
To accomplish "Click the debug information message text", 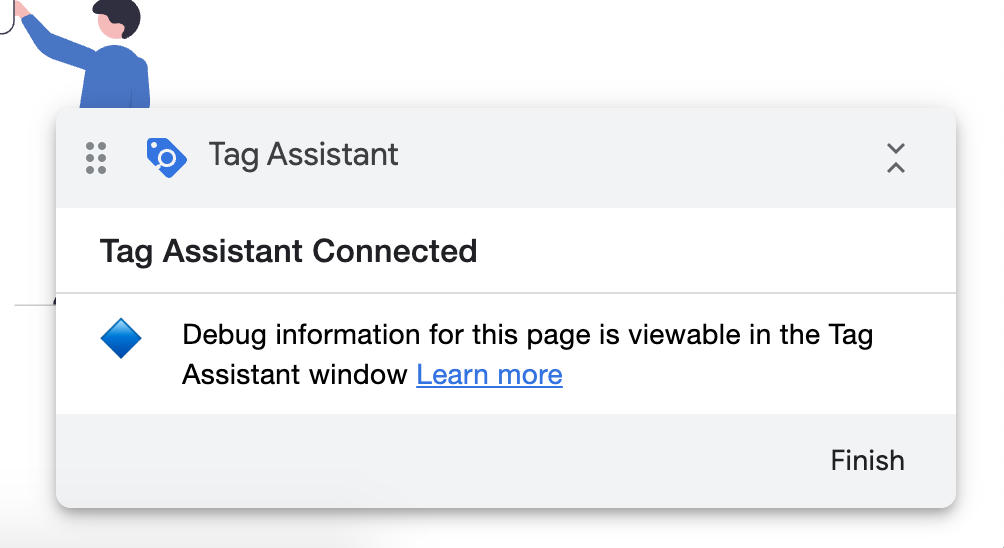I will 527,335.
